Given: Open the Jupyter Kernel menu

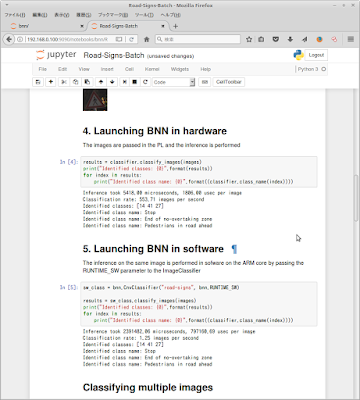Looking at the screenshot, I should tap(152, 69).
